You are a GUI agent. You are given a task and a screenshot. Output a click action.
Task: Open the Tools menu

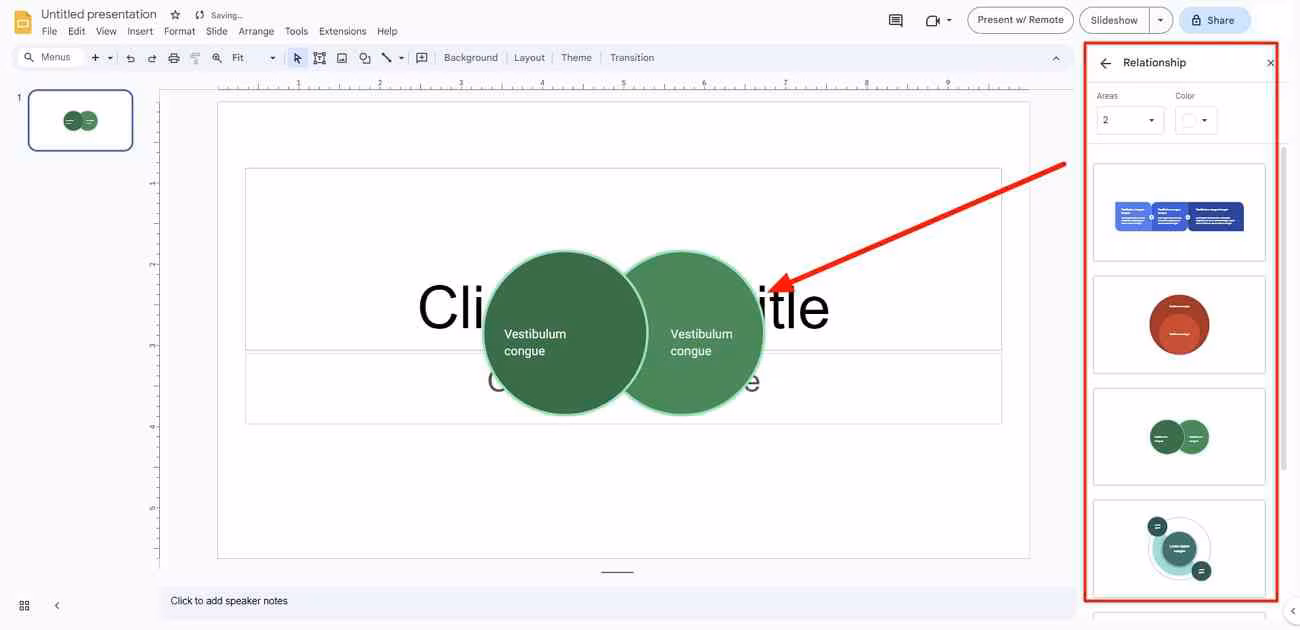297,31
